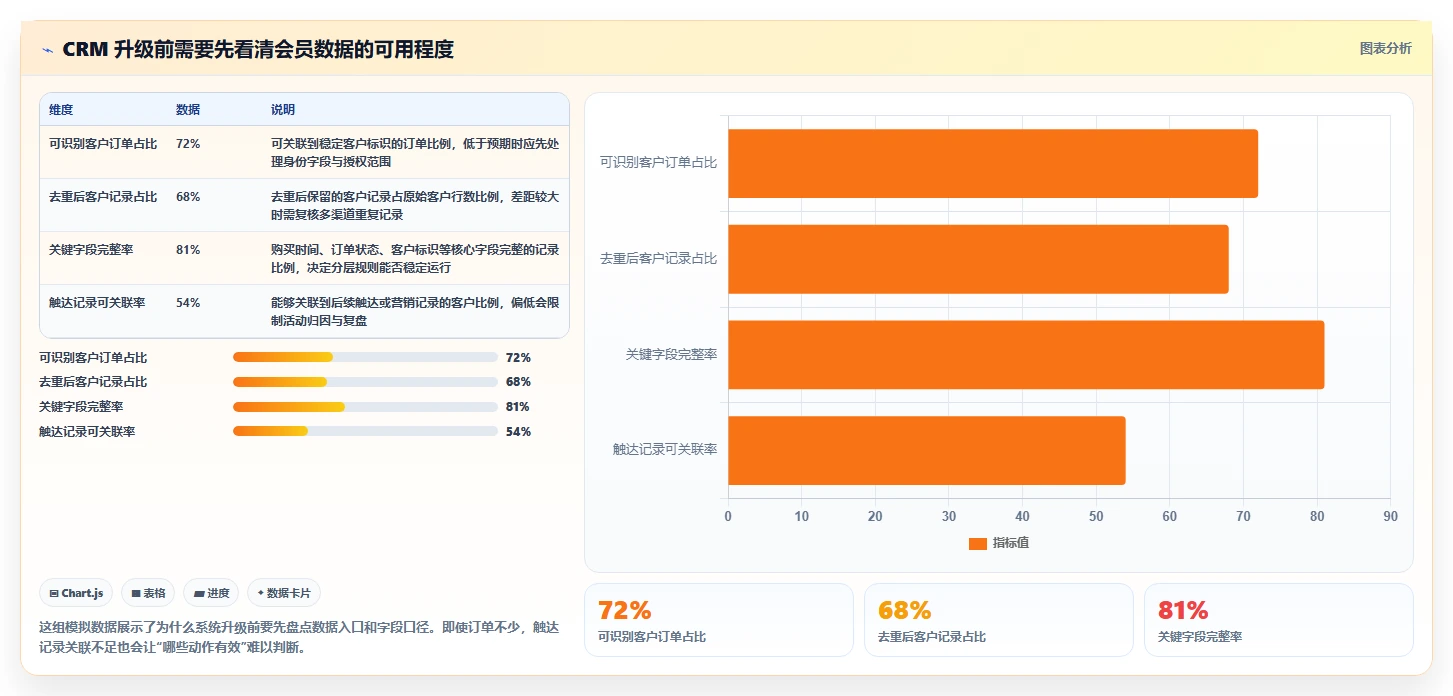
Task: Click the x-axis tick labeled 90
Action: (1390, 516)
